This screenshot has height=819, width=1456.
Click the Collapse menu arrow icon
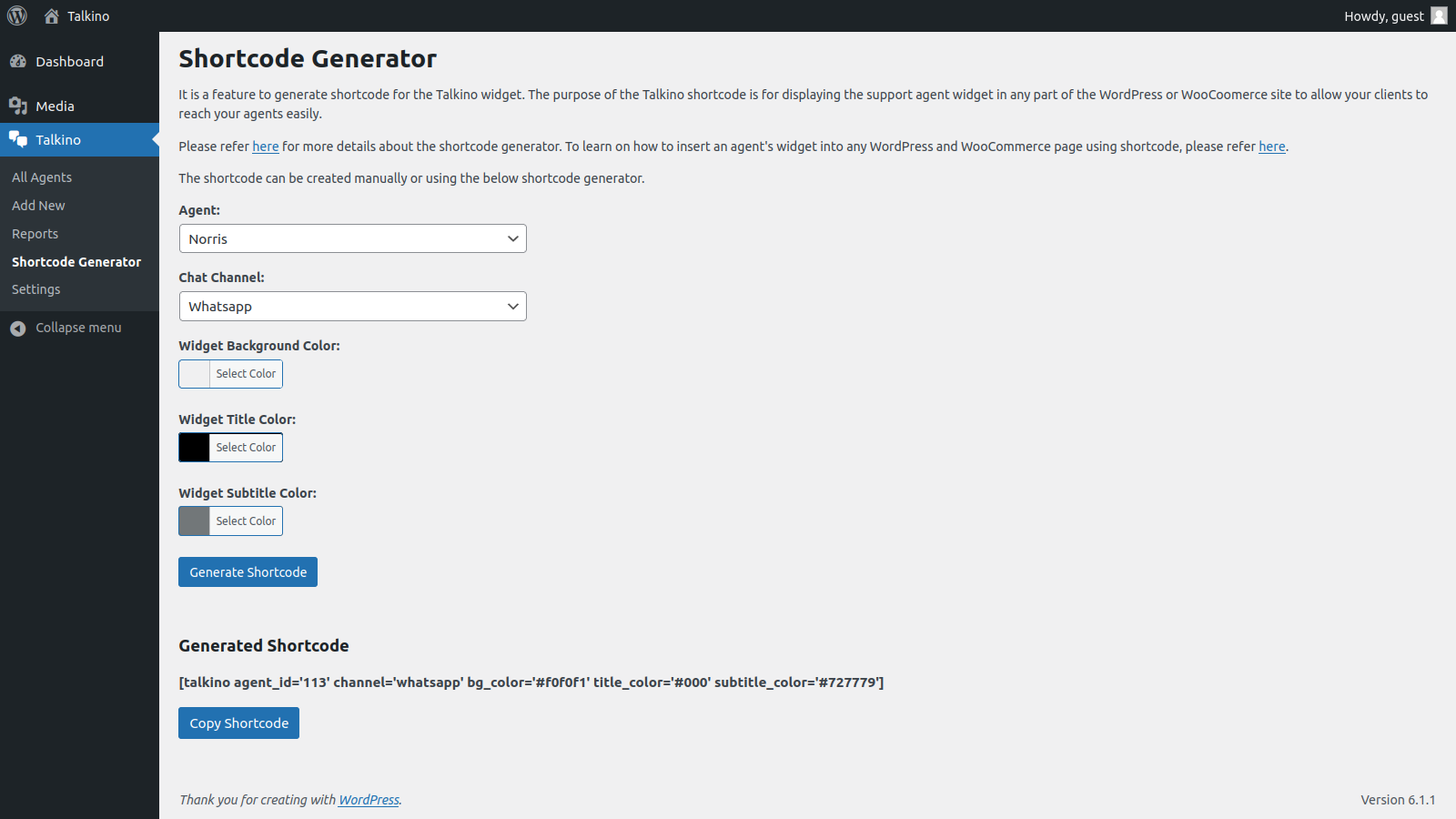(18, 329)
